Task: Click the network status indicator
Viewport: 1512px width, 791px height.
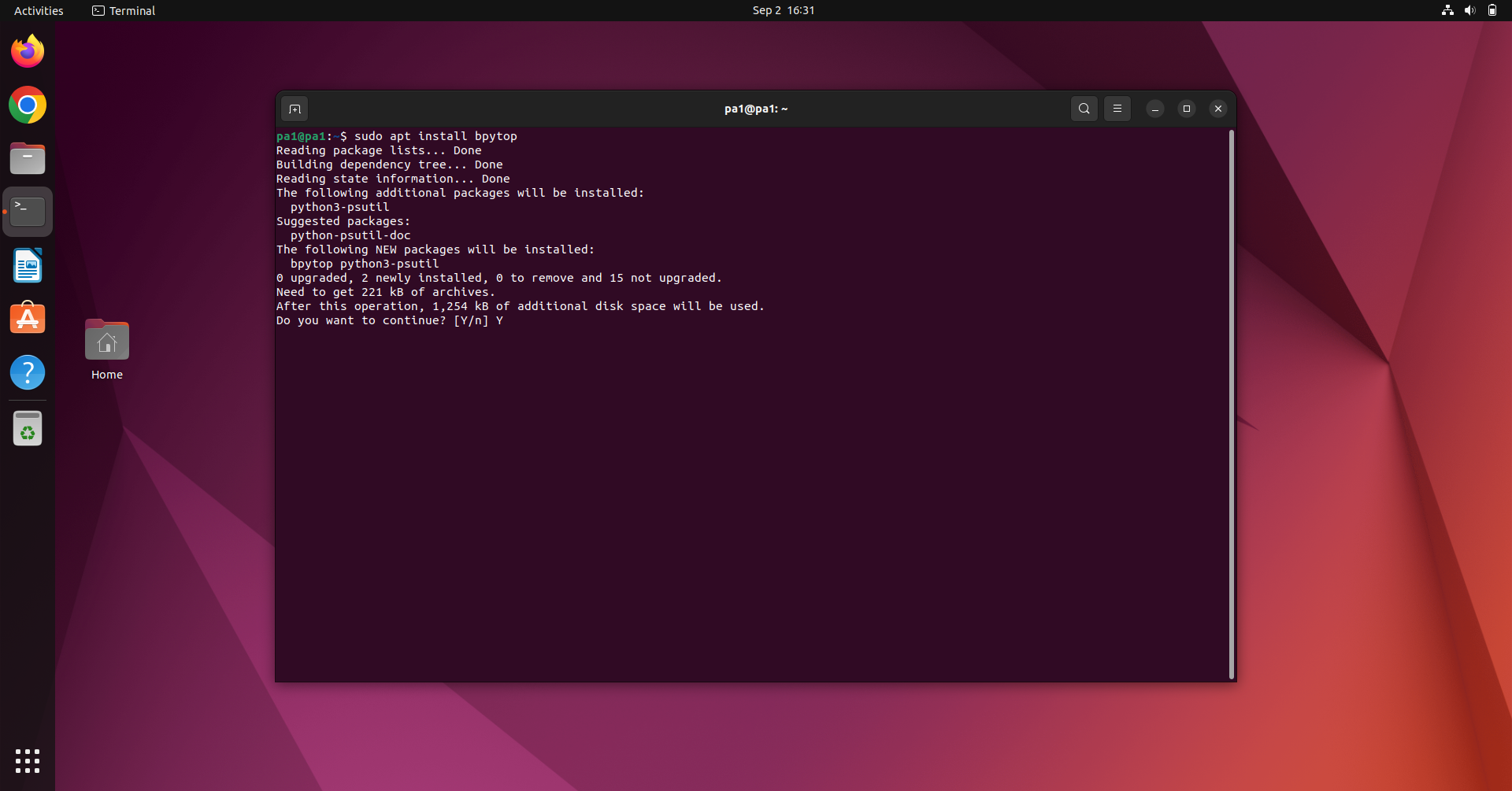Action: (1447, 10)
